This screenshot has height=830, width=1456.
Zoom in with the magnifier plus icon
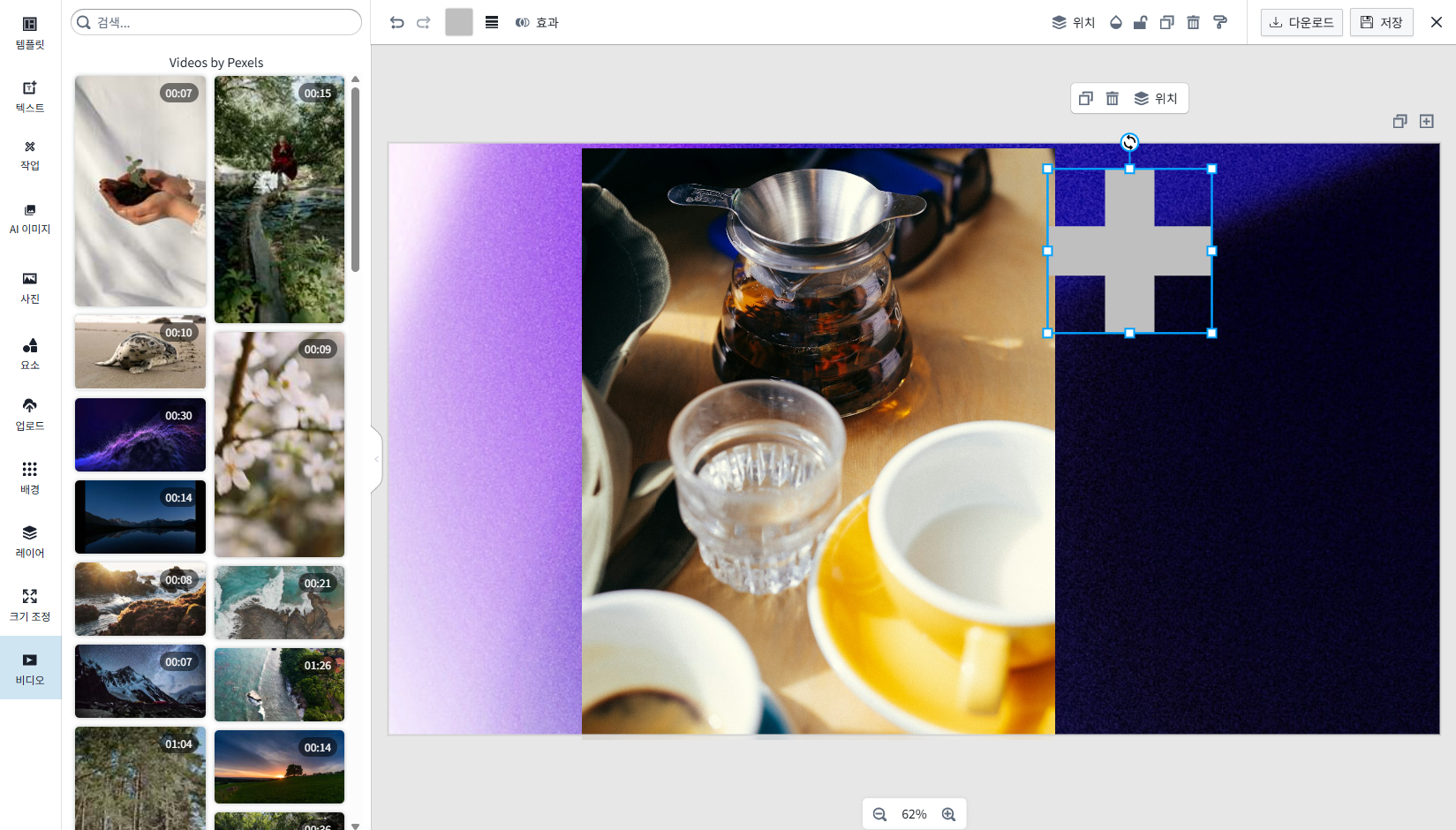[949, 814]
